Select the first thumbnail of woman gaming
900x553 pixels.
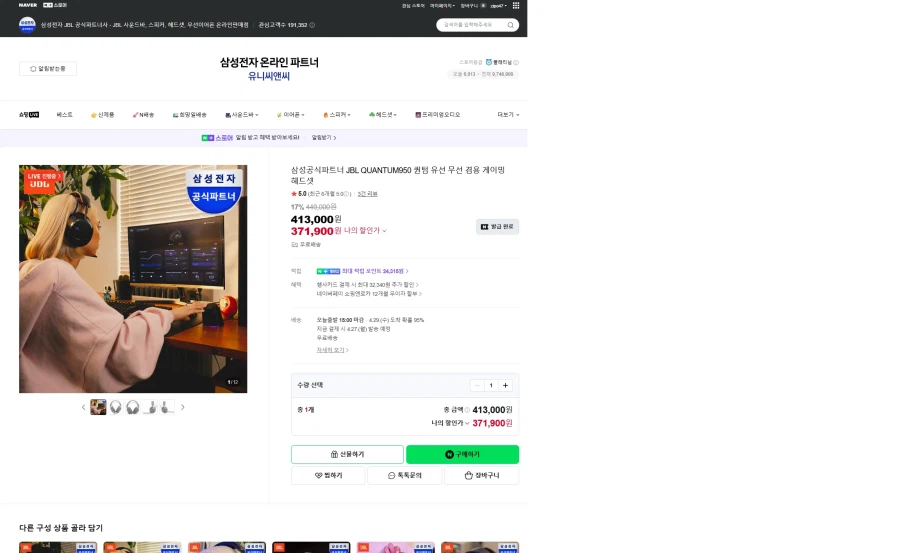[x=98, y=407]
